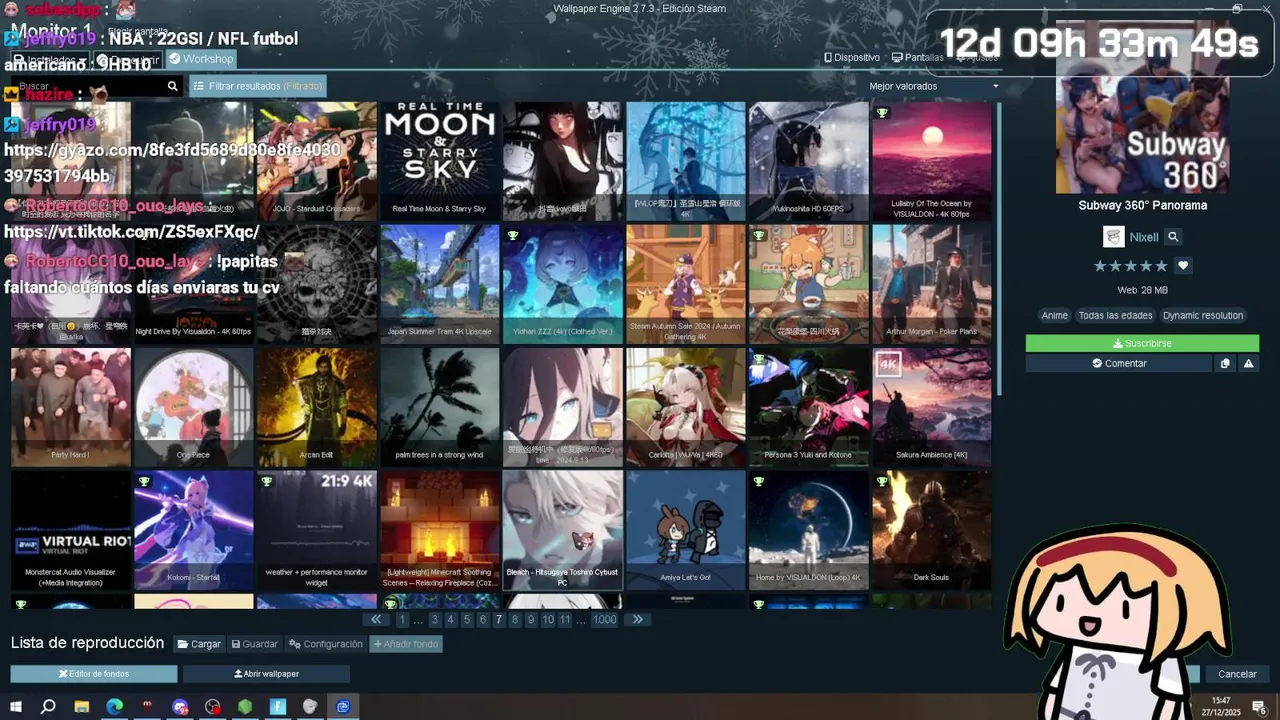Go to page 8 of results
This screenshot has height=720, width=1280.
coord(514,620)
